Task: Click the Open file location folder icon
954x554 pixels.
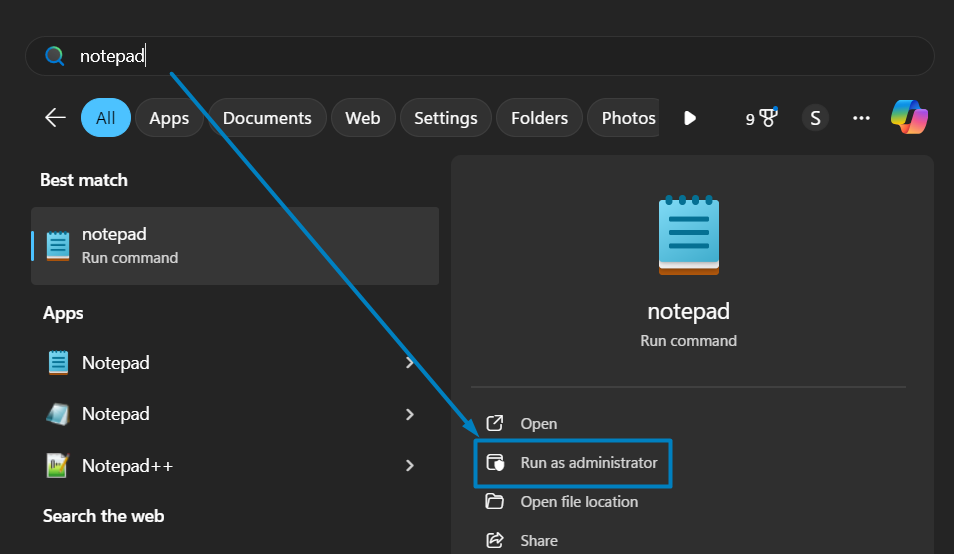Action: point(494,501)
